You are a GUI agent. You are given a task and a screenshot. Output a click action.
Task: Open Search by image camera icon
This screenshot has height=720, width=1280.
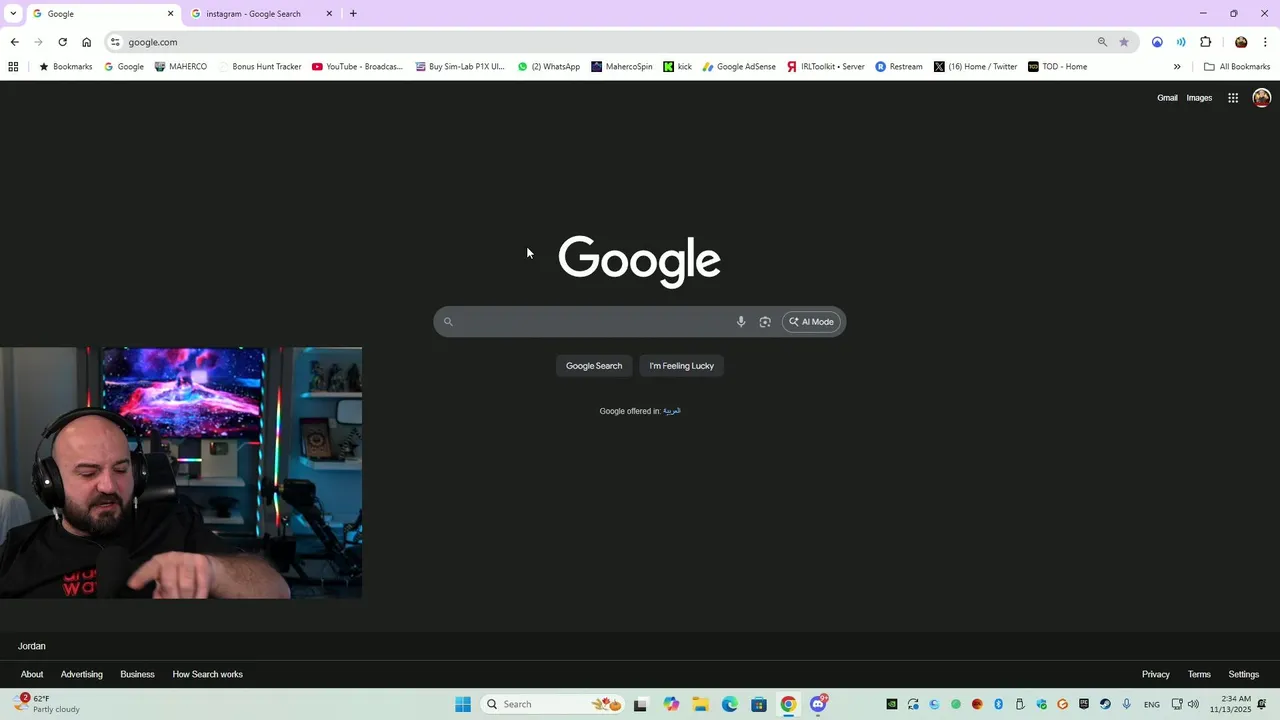tap(765, 322)
